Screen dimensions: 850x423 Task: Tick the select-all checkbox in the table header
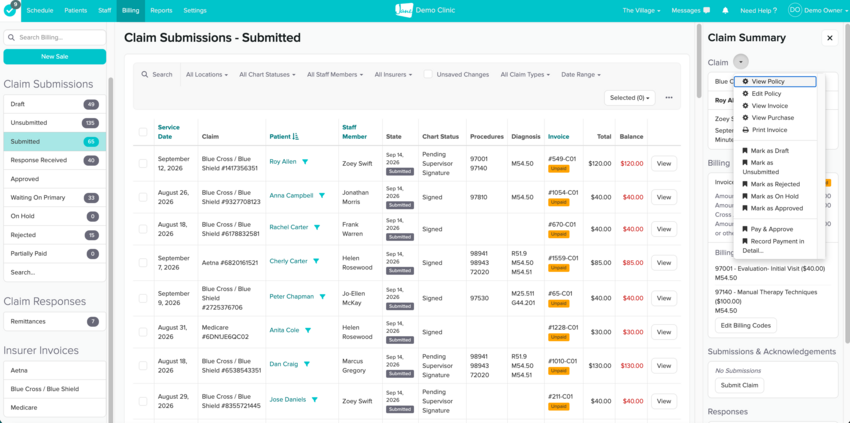[143, 132]
